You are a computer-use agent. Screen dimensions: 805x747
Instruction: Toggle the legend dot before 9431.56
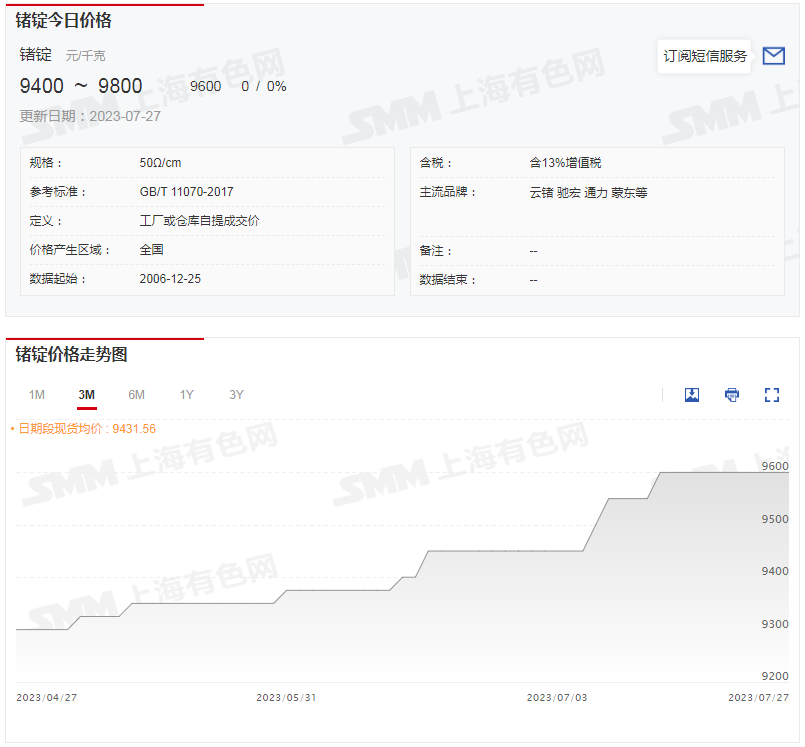point(10,428)
